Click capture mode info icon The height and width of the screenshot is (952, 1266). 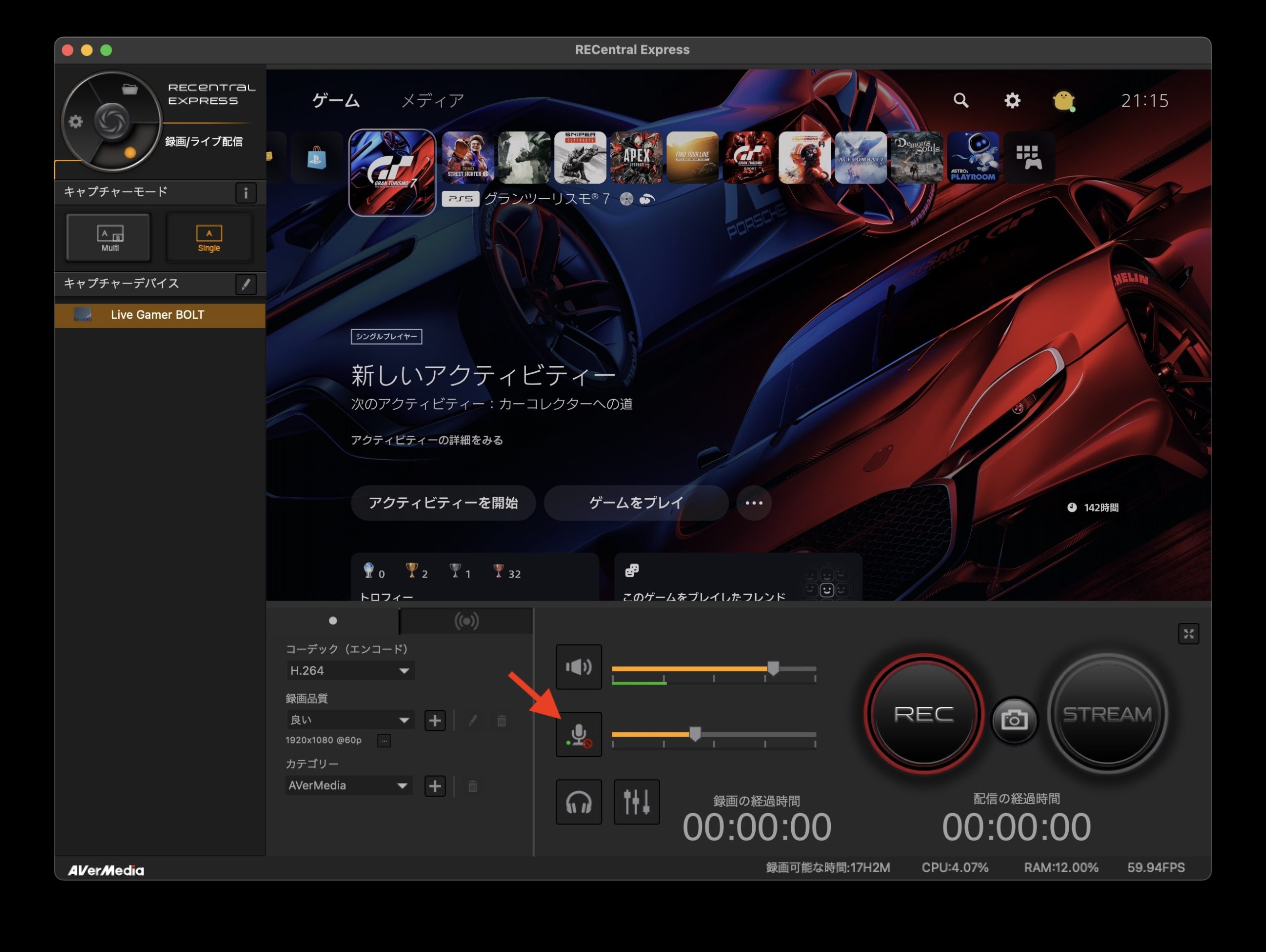pyautogui.click(x=245, y=193)
